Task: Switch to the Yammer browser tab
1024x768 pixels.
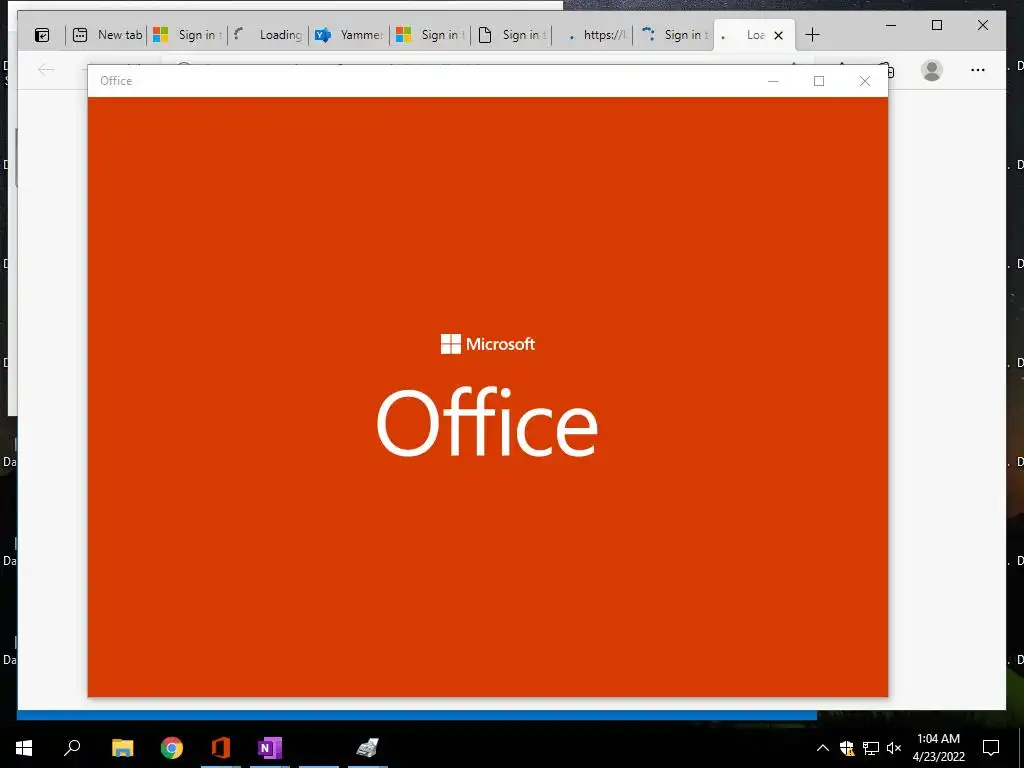Action: [x=349, y=35]
